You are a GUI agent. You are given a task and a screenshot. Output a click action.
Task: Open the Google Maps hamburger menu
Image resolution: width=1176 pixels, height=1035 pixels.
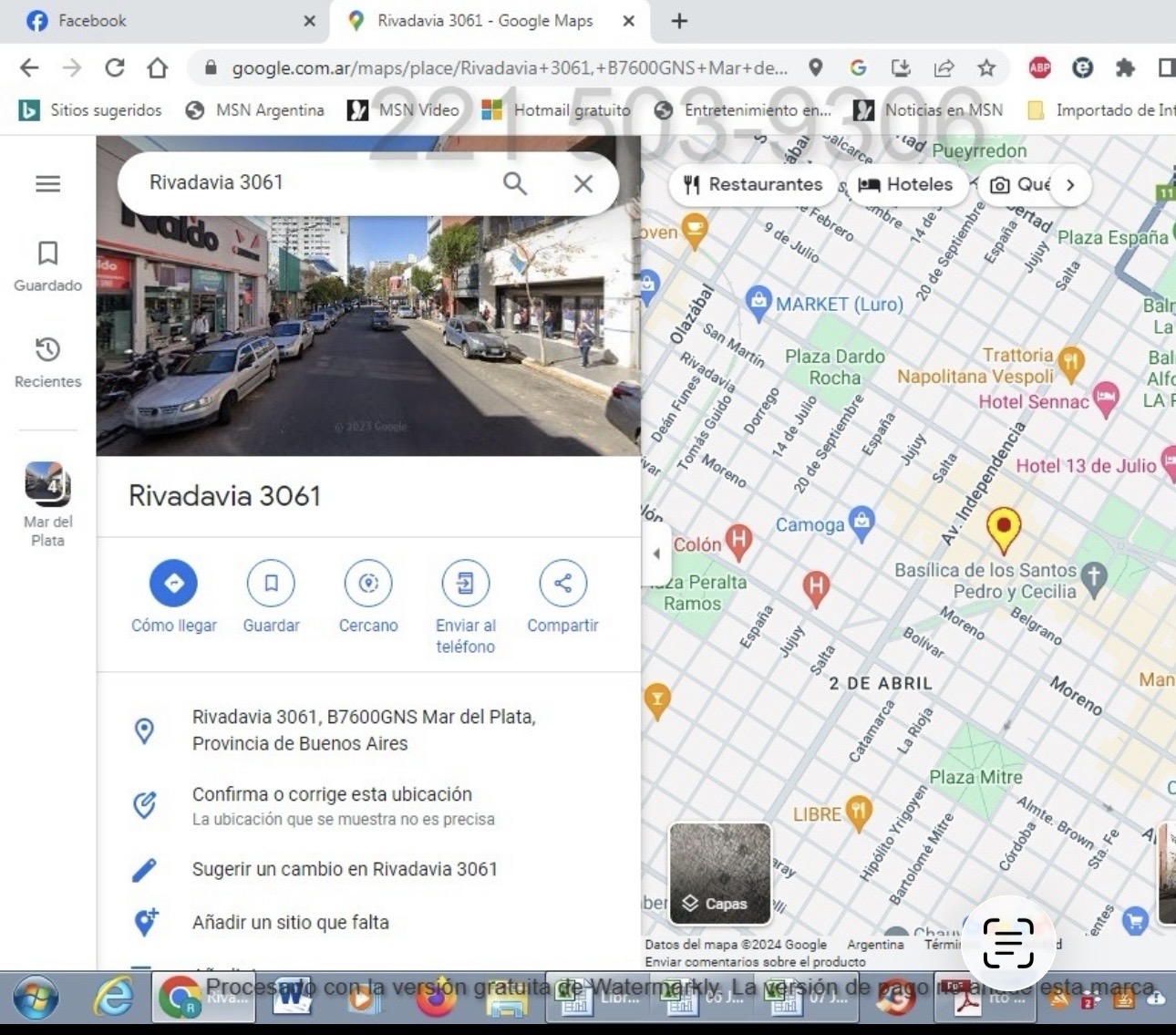pyautogui.click(x=47, y=183)
